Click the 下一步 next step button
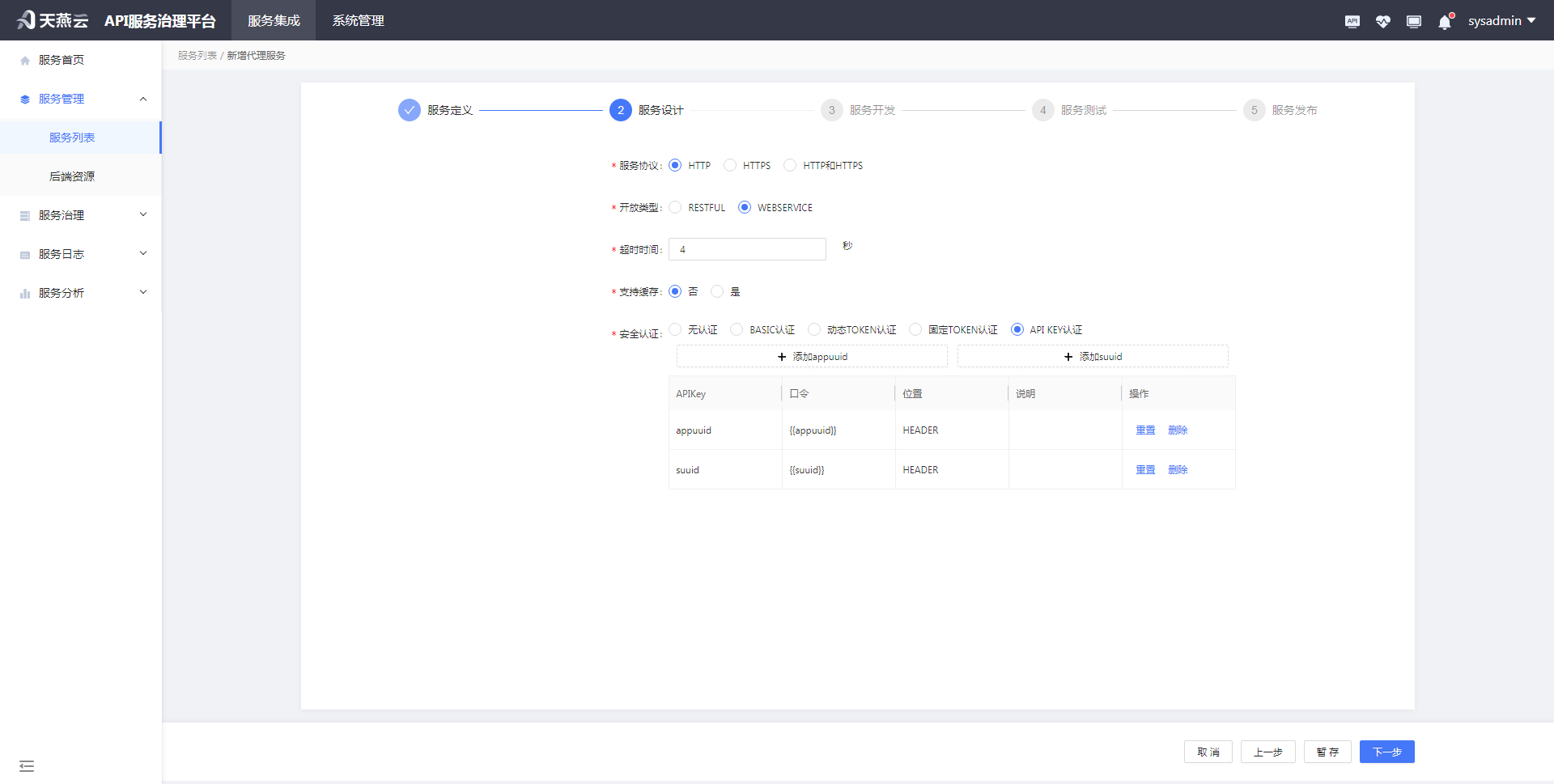The image size is (1554, 784). pos(1386,751)
